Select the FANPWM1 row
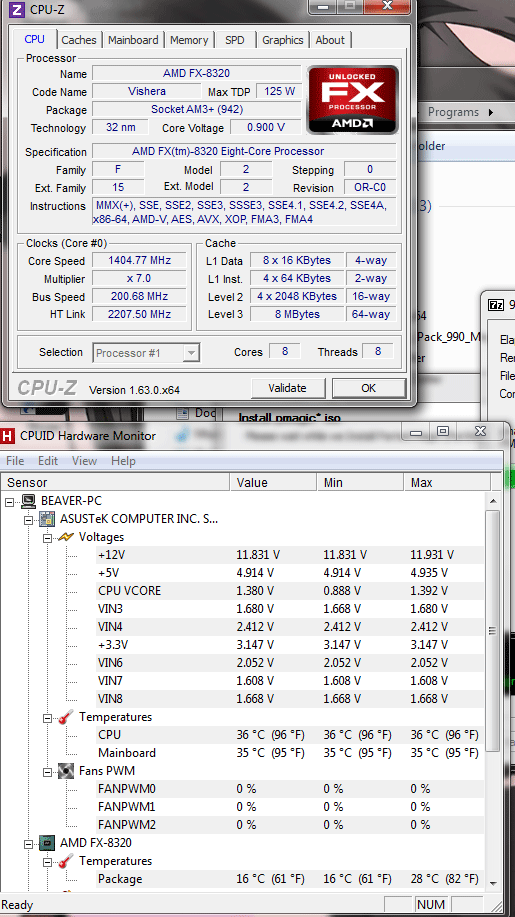The height and width of the screenshot is (917, 515). (x=289, y=807)
